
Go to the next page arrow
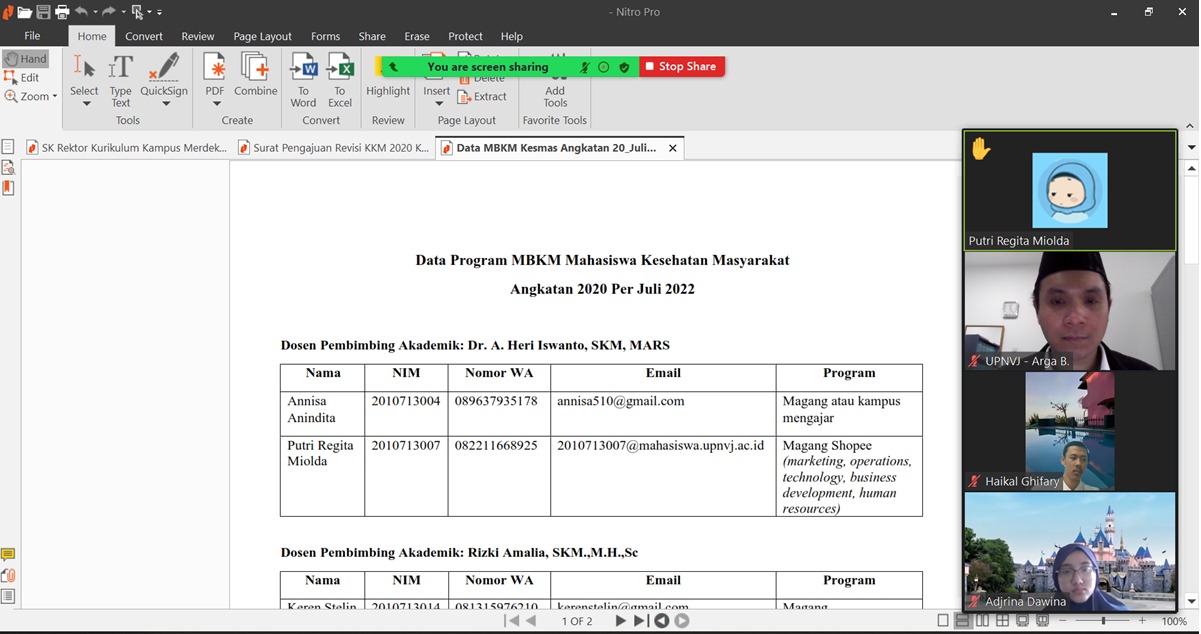[620, 621]
